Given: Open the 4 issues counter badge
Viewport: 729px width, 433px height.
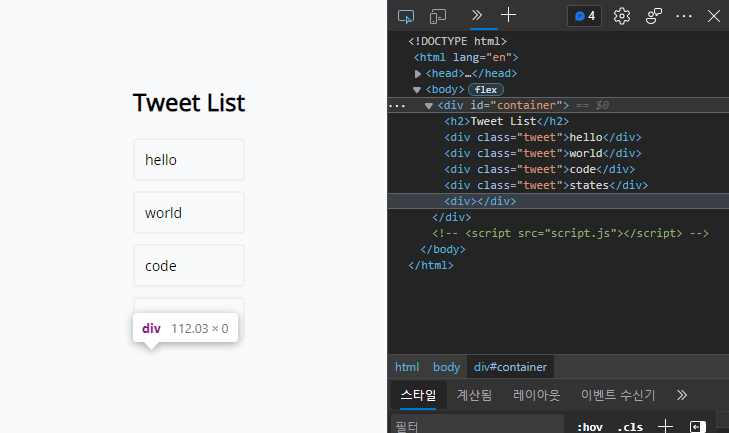Looking at the screenshot, I should (585, 16).
